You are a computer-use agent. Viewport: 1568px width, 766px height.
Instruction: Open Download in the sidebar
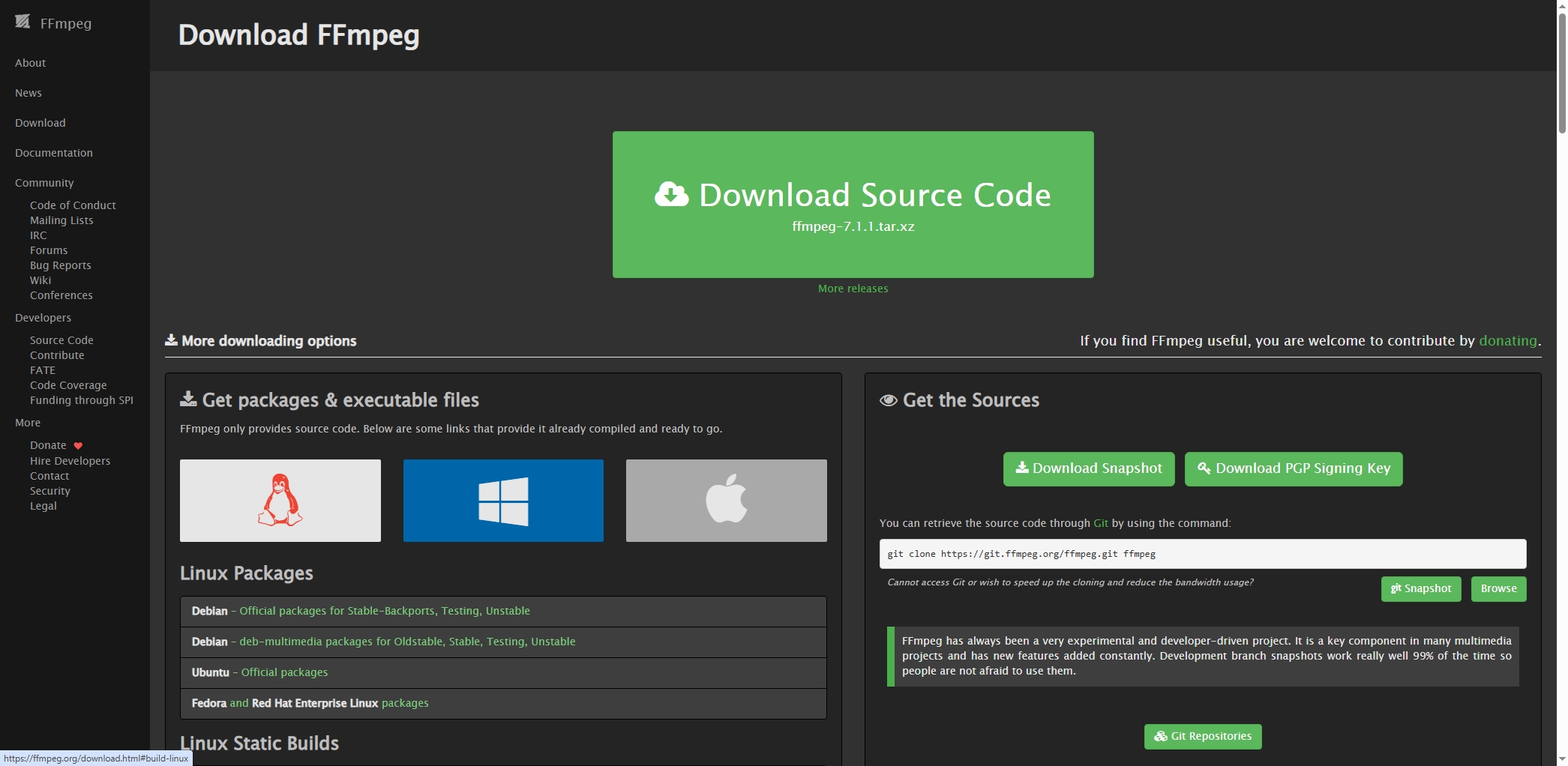click(x=40, y=123)
